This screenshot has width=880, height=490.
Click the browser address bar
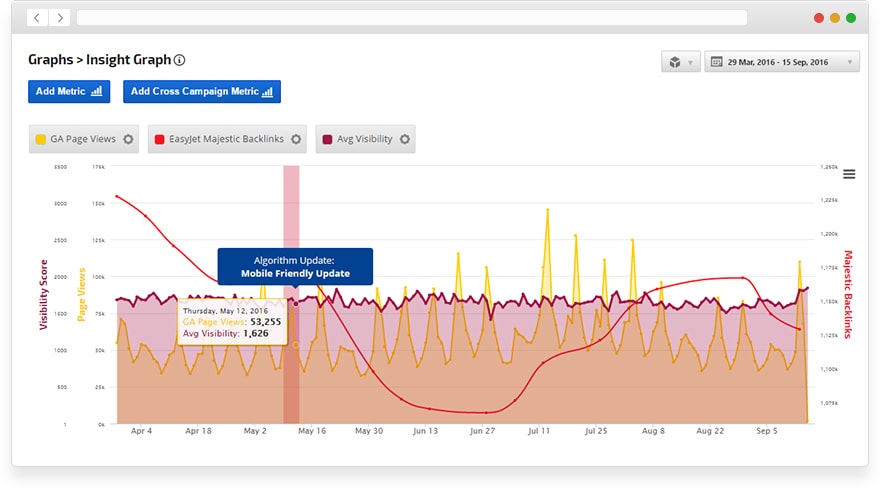[x=411, y=18]
